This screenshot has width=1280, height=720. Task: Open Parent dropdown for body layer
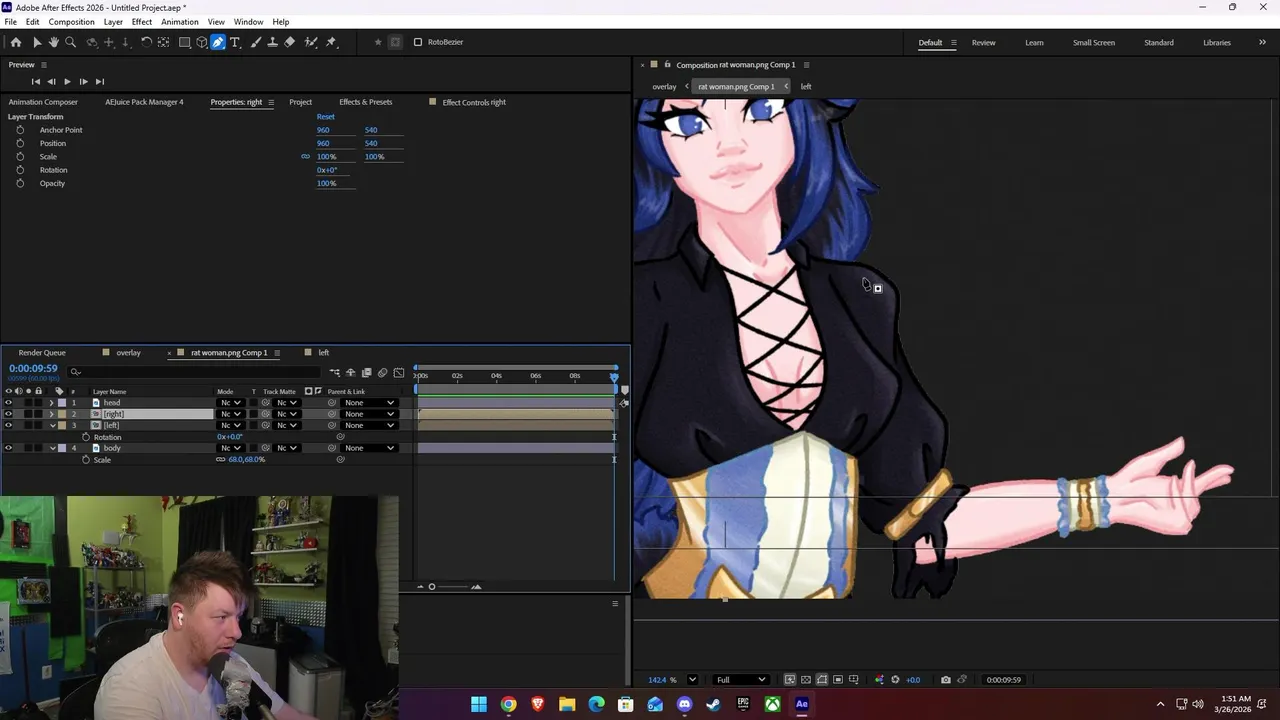coord(369,448)
